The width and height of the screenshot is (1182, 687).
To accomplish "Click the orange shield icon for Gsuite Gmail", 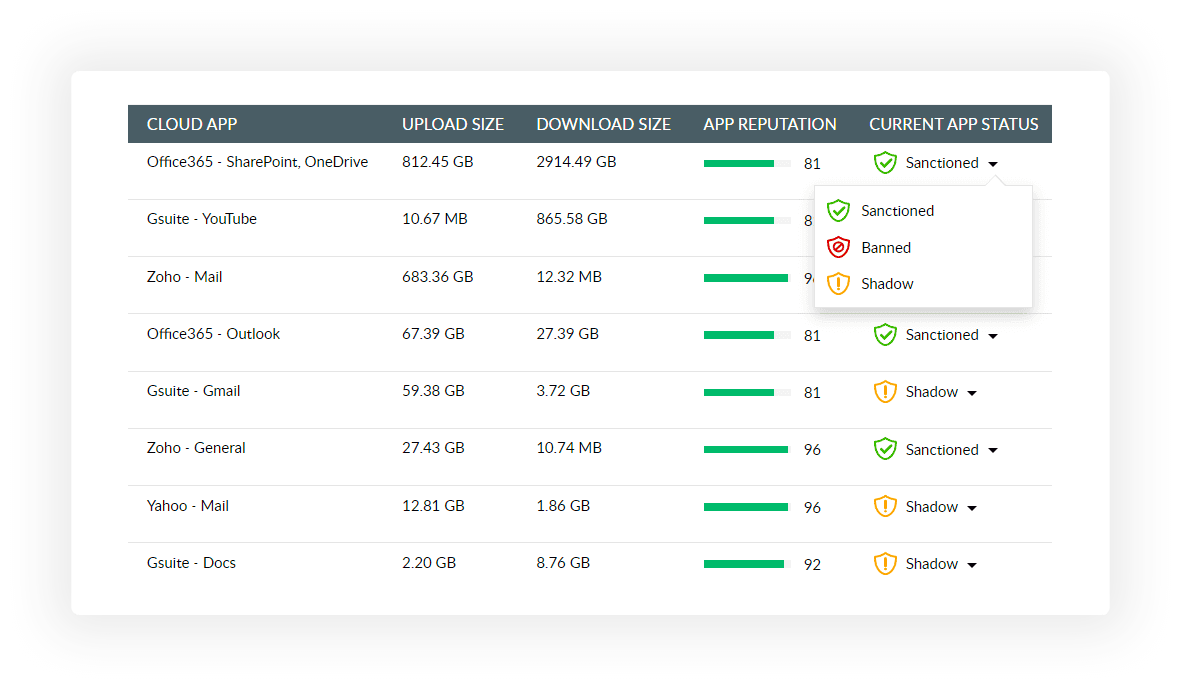I will pyautogui.click(x=885, y=392).
